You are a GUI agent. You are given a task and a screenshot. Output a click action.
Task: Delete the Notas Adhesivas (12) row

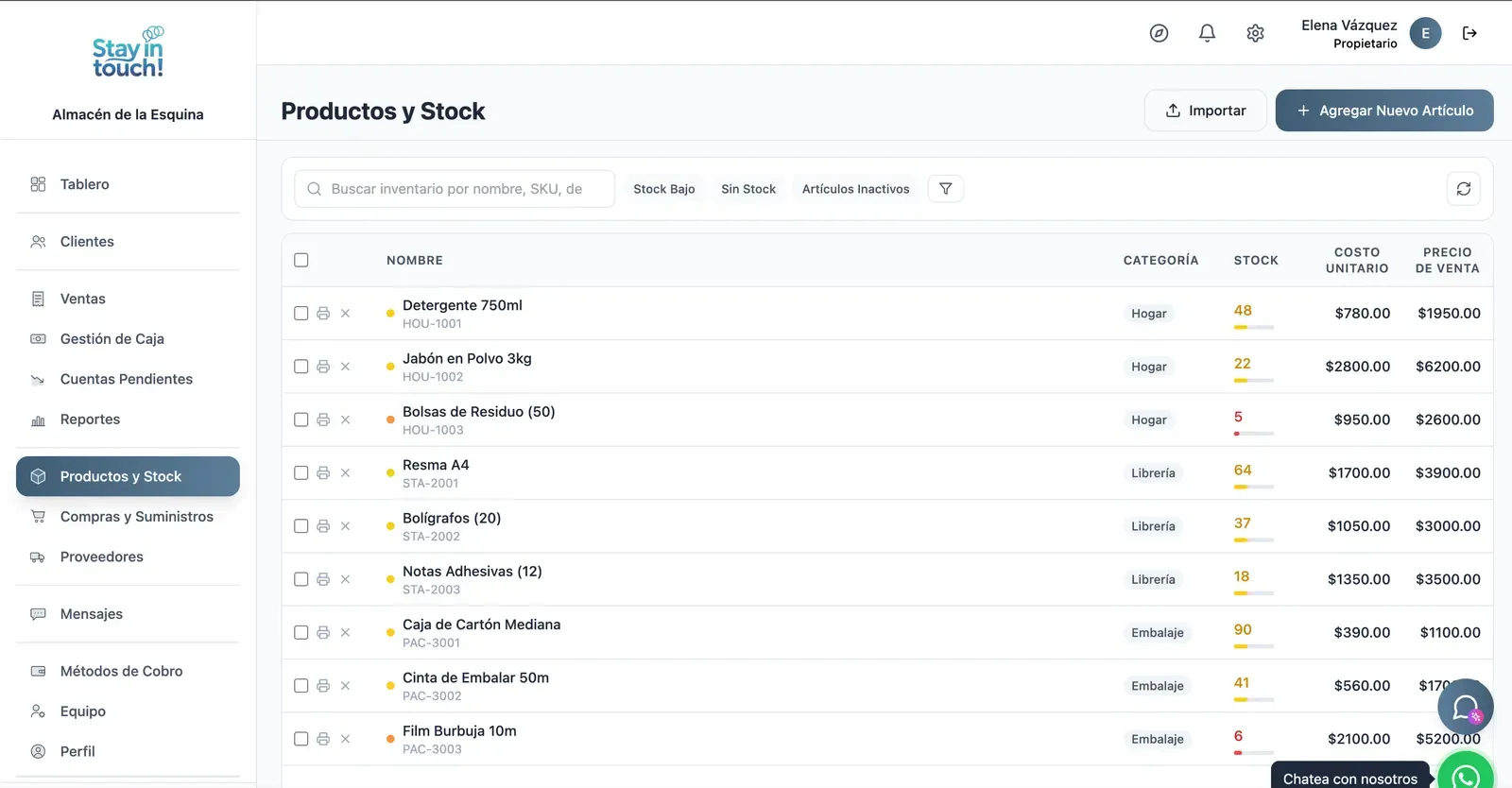[x=346, y=579]
